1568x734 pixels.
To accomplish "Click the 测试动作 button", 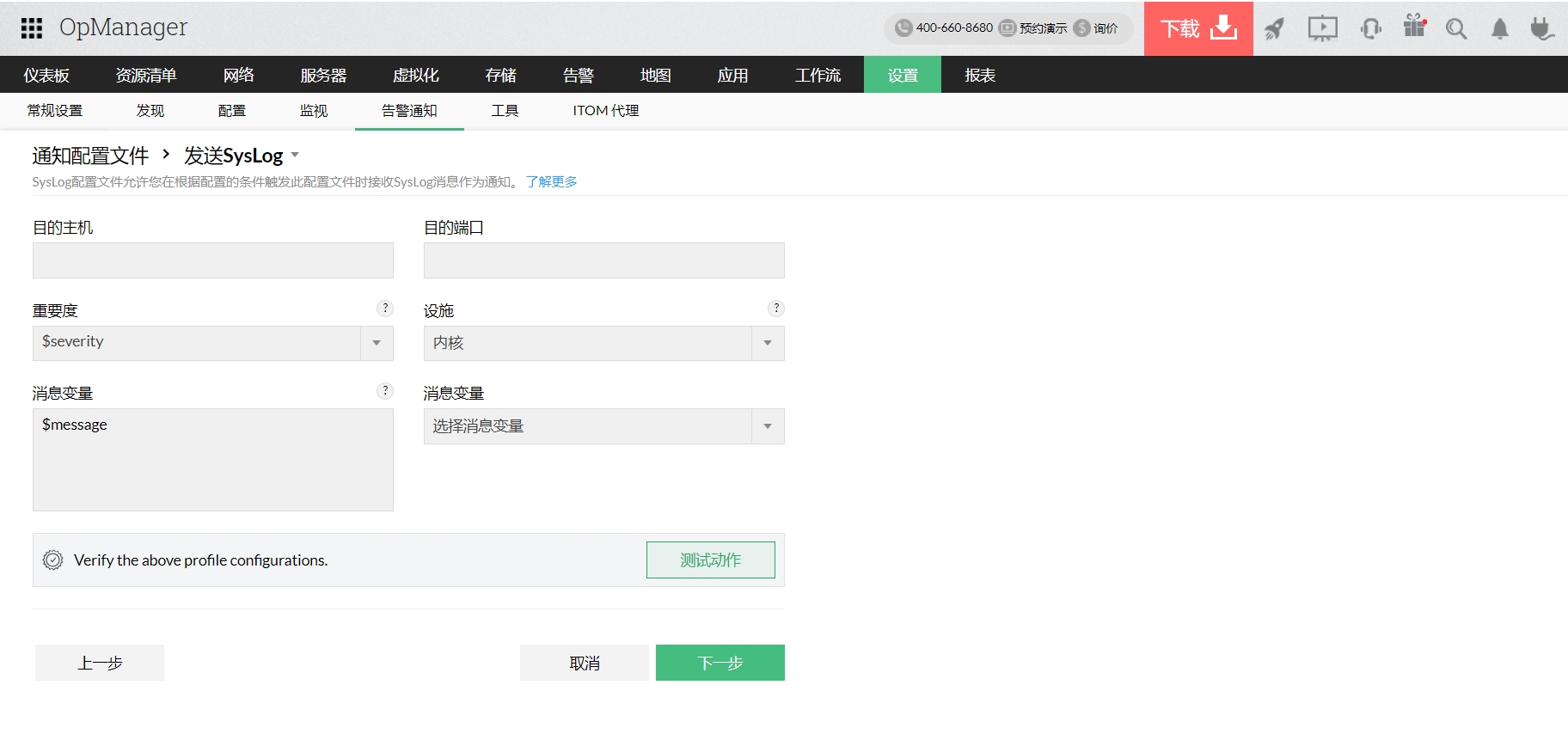I will [x=711, y=560].
